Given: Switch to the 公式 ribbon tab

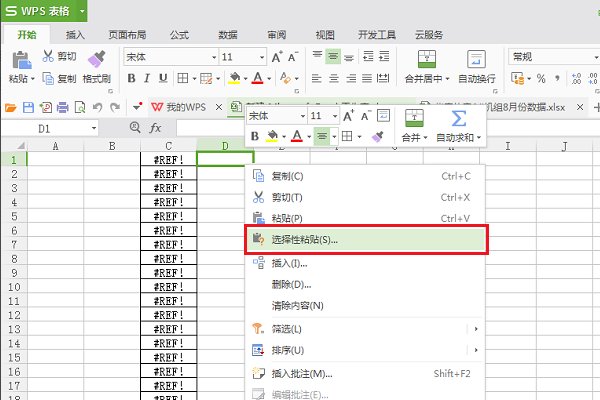Looking at the screenshot, I should click(179, 35).
